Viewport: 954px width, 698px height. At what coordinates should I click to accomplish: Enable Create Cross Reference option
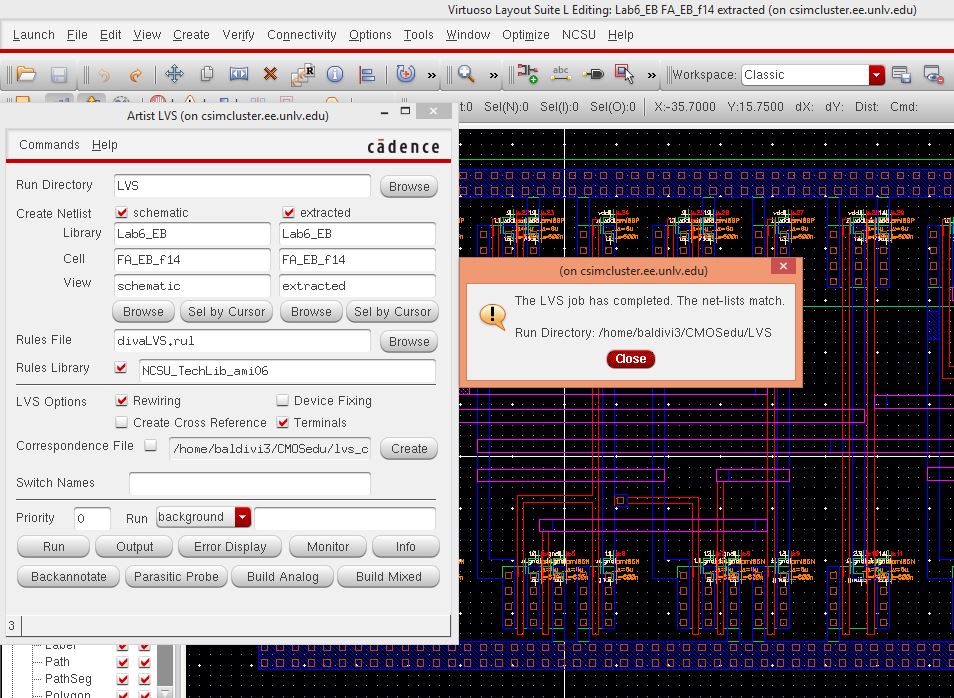click(122, 423)
